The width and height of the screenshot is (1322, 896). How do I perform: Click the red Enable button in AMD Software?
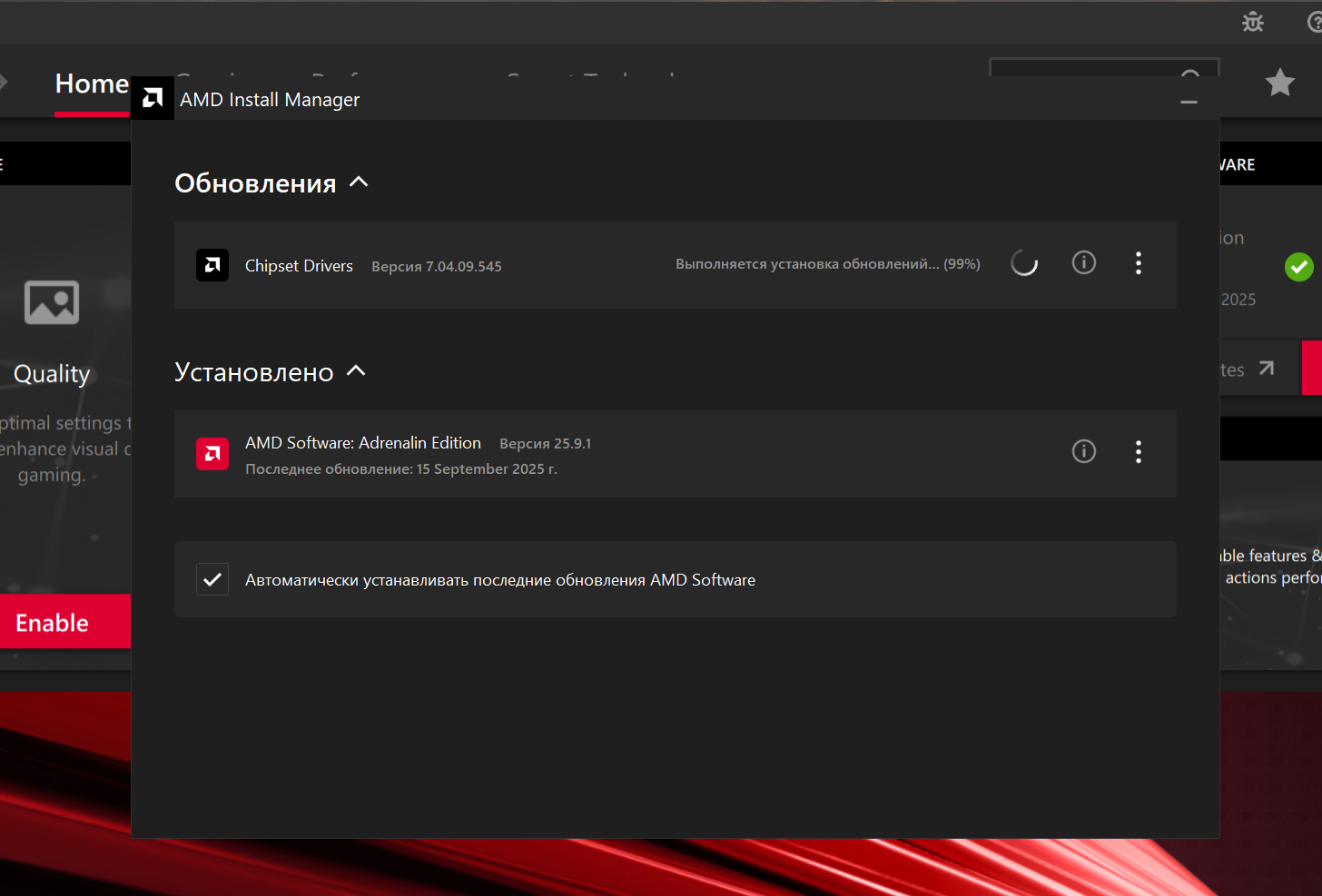pos(65,622)
